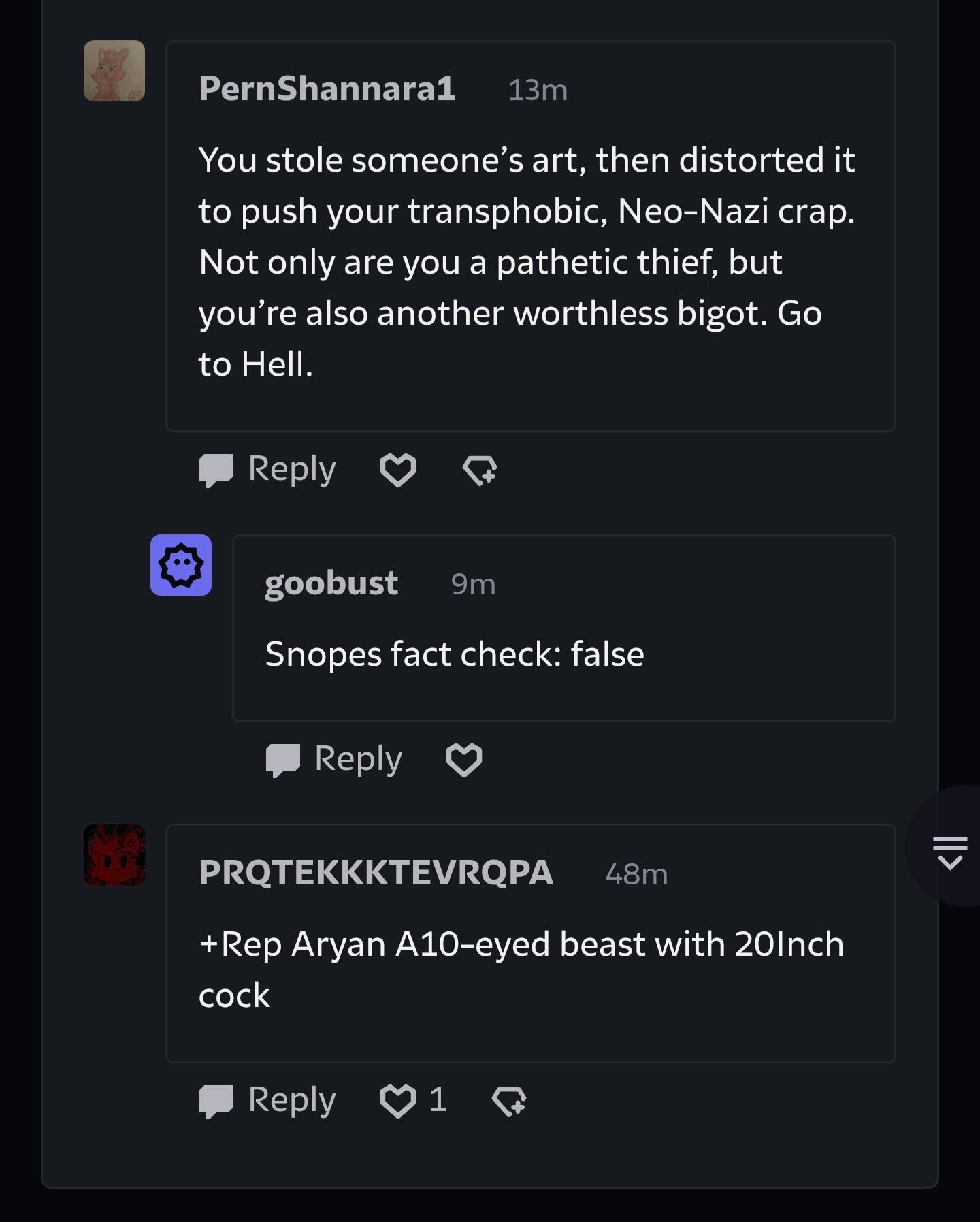Viewport: 980px width, 1222px height.
Task: Open PernShannara1's avatar thumbnail
Action: pos(114,71)
